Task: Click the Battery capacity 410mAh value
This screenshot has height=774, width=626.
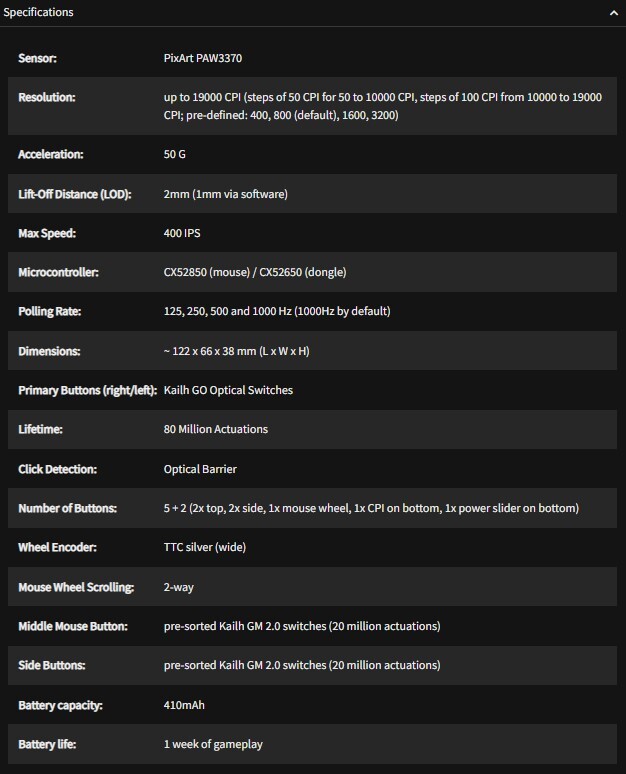Action: (x=184, y=705)
